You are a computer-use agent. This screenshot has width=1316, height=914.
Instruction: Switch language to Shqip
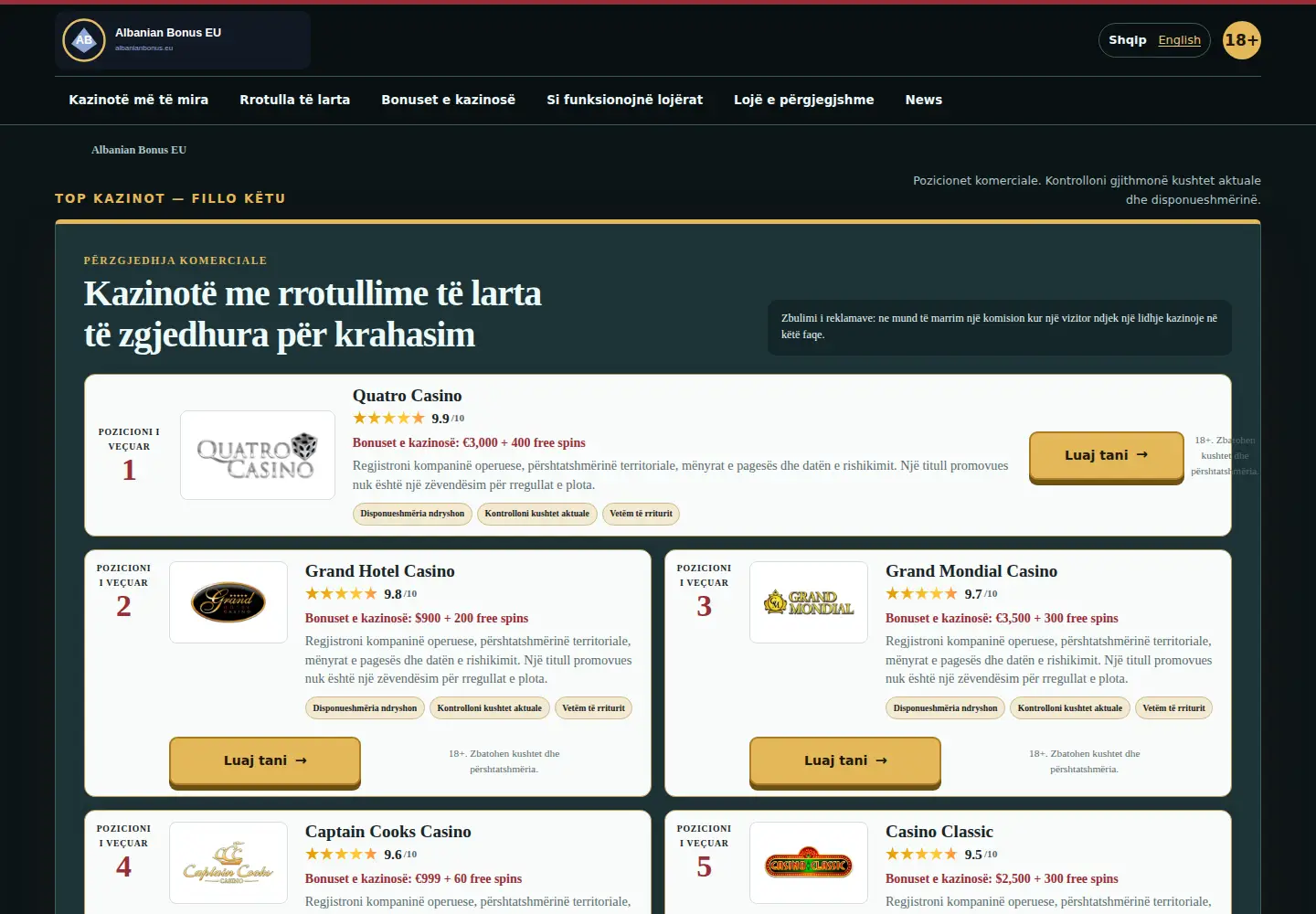click(x=1128, y=40)
